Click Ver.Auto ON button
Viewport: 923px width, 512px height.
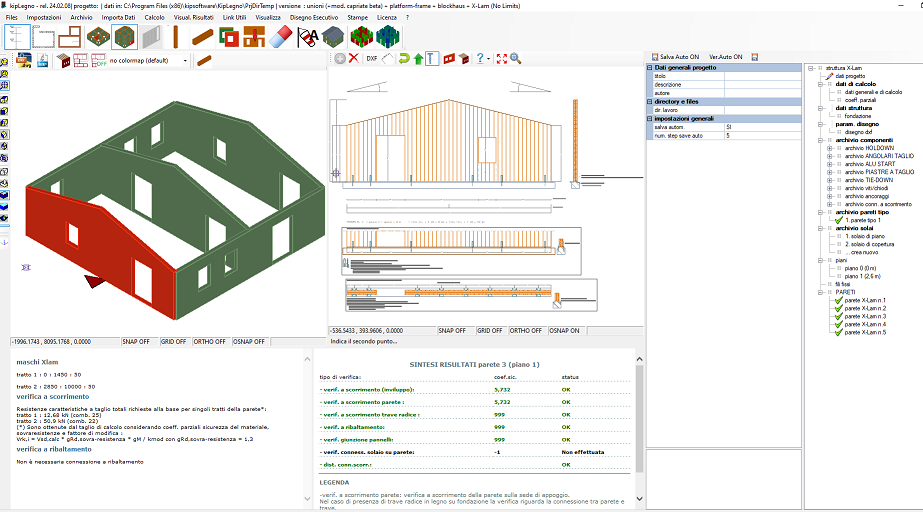coord(727,57)
